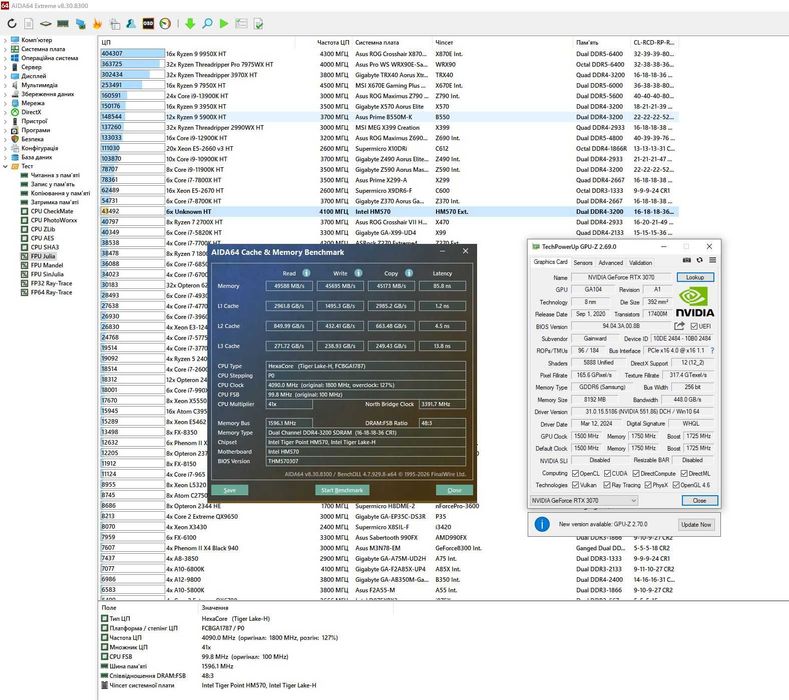This screenshot has width=789, height=700.
Task: Select the Graphics Card tab in GPU-Z
Action: point(550,262)
